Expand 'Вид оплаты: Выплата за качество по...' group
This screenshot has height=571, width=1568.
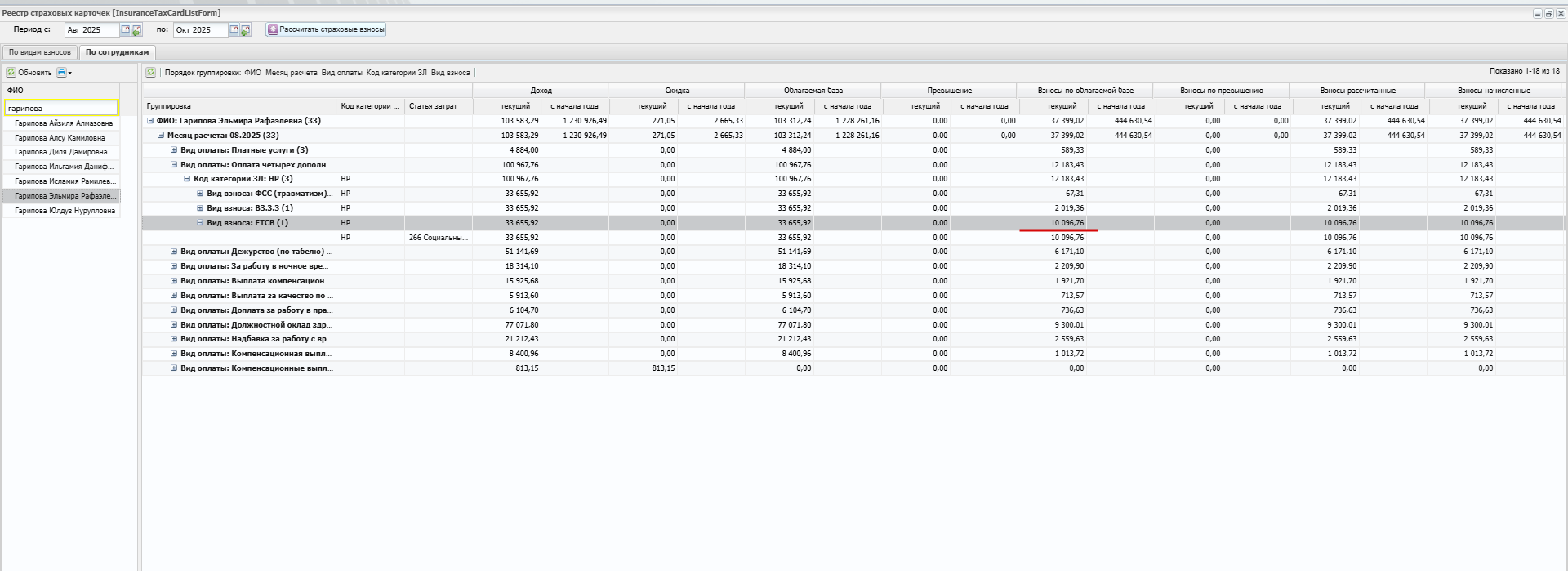(x=174, y=296)
